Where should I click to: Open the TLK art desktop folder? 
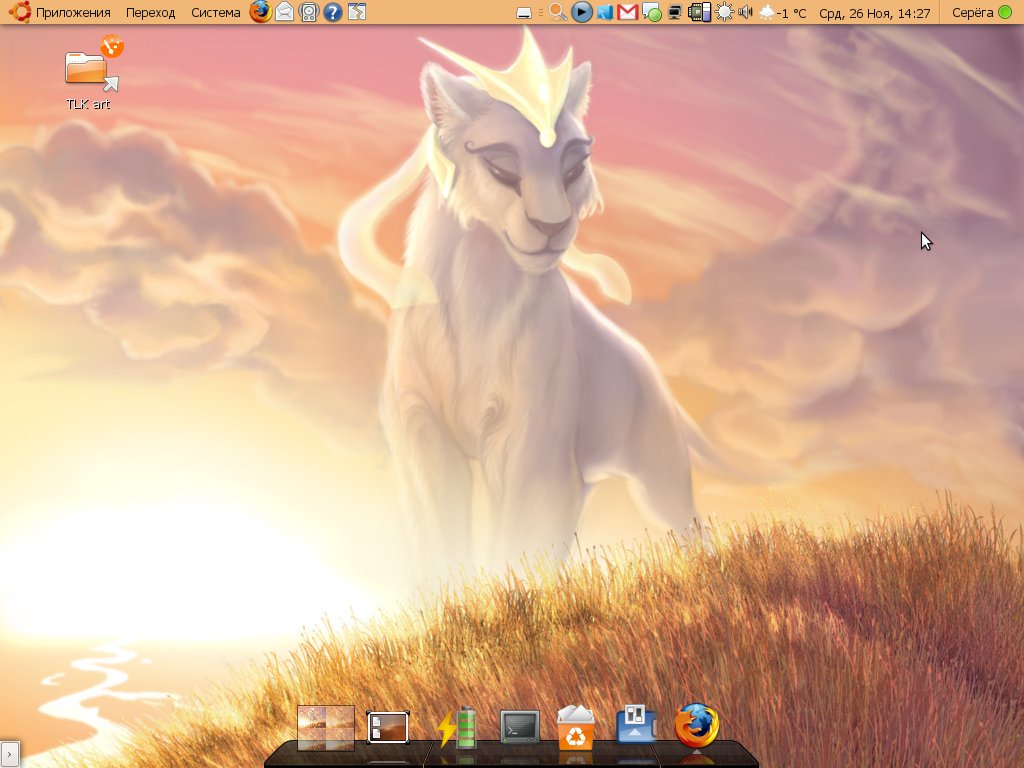tap(88, 72)
